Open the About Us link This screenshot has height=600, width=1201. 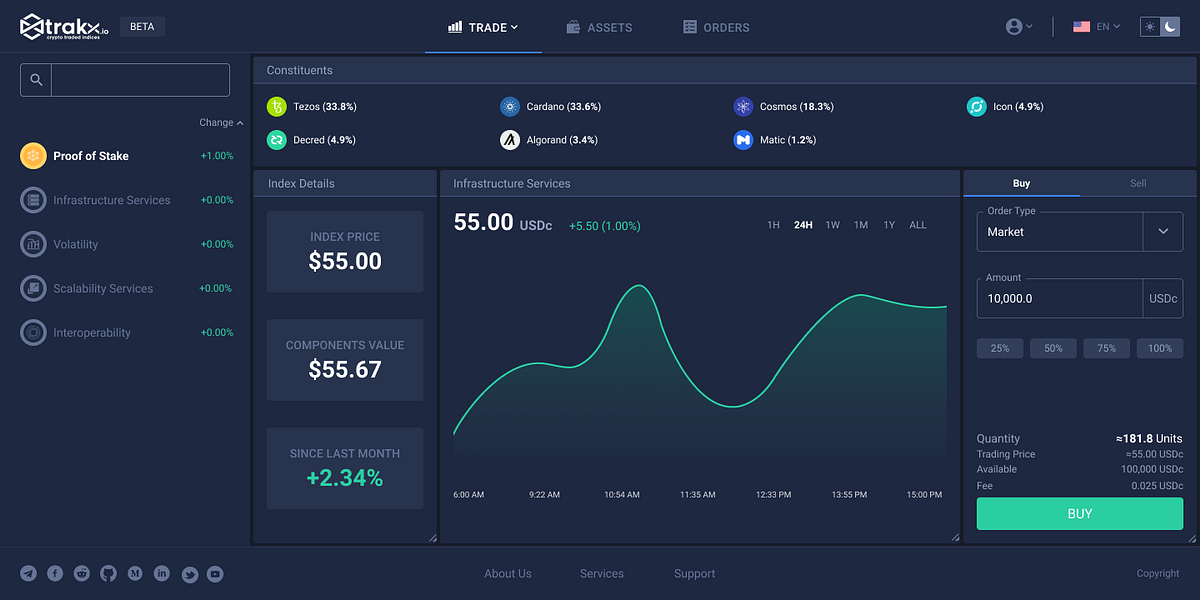(x=508, y=574)
